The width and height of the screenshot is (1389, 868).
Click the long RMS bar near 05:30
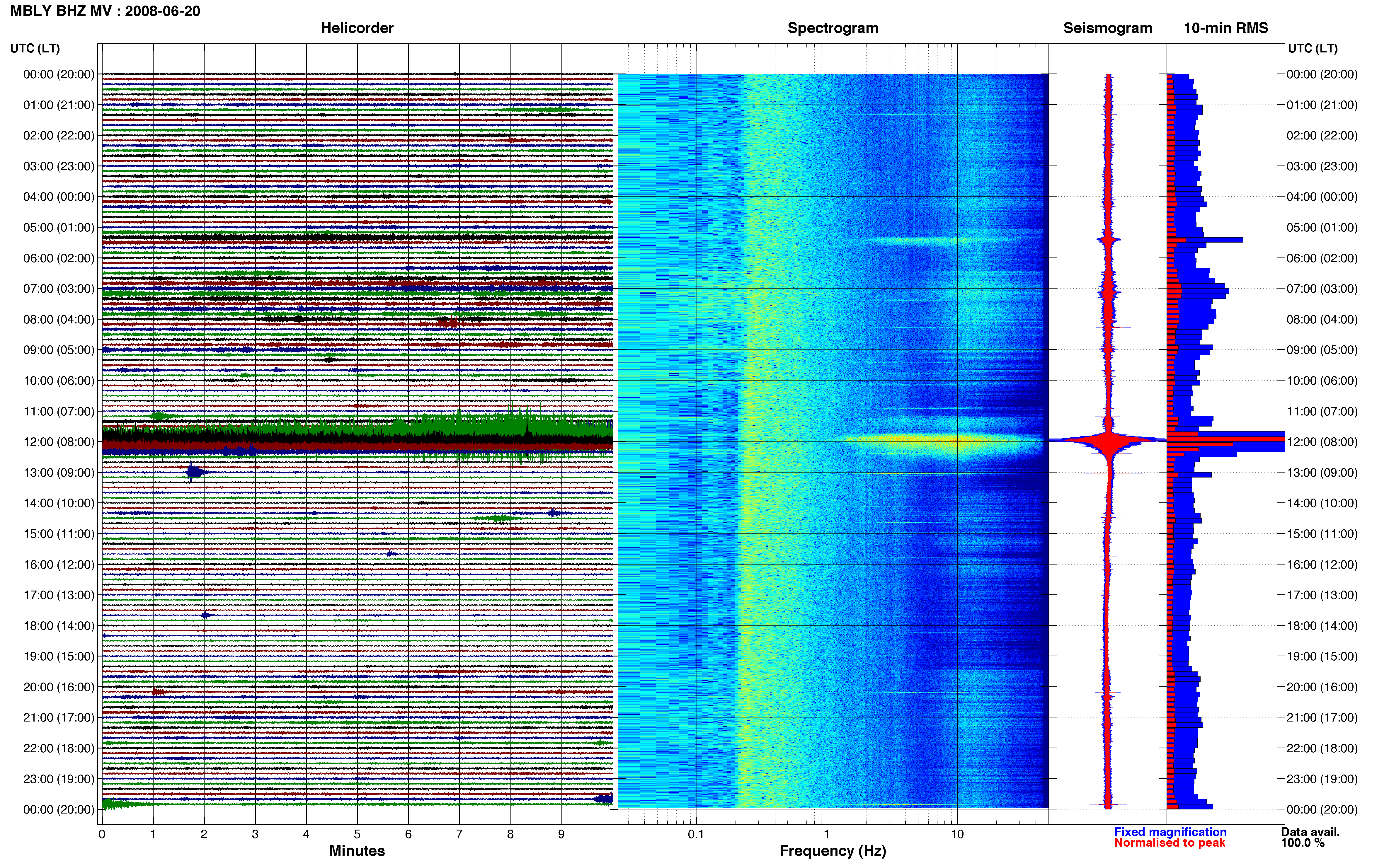1205,240
